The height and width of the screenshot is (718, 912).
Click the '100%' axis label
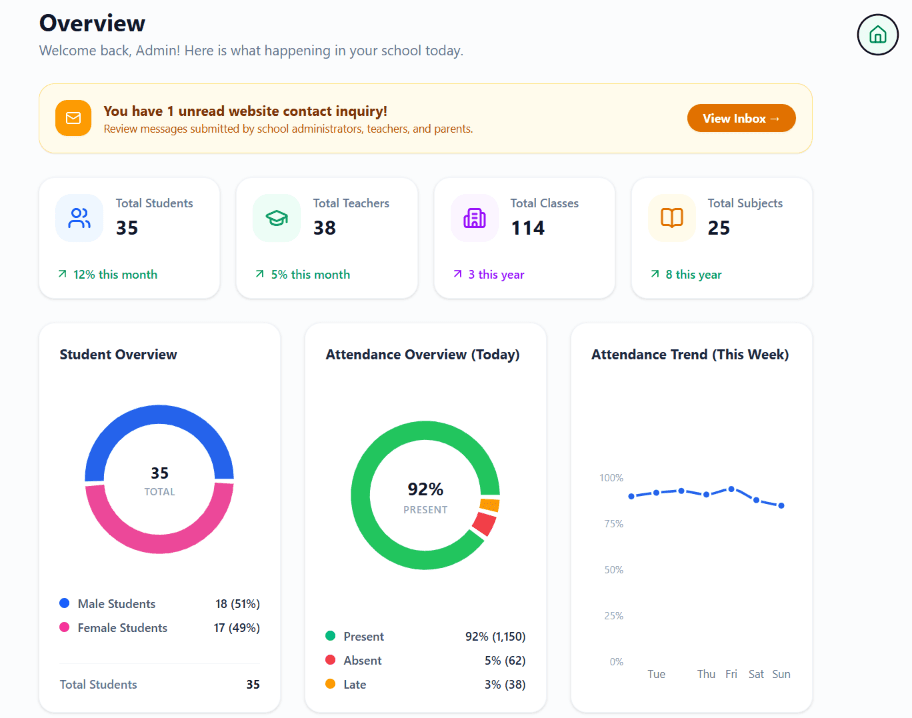pos(611,478)
